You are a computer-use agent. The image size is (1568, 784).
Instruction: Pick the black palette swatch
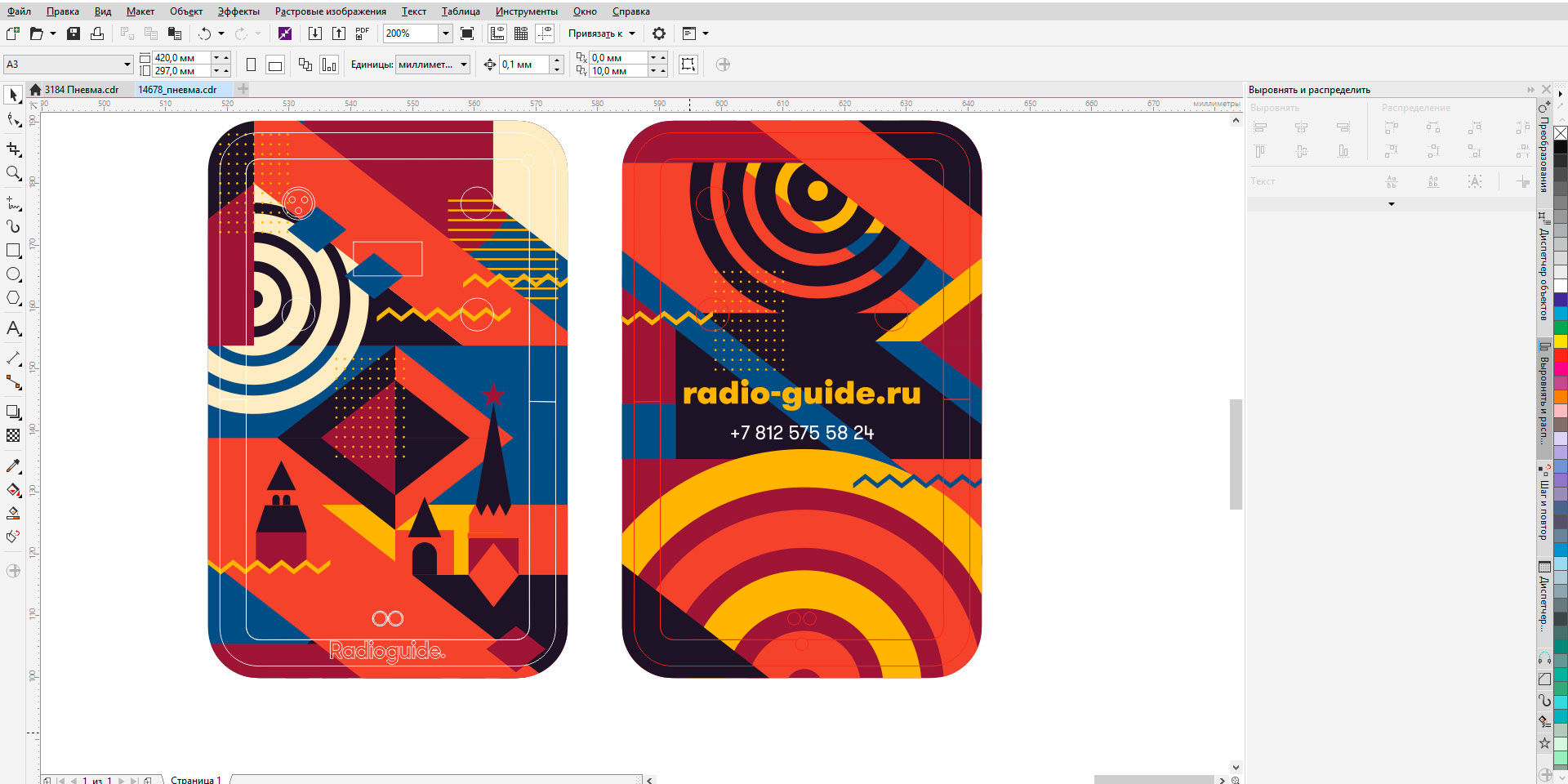1561,147
